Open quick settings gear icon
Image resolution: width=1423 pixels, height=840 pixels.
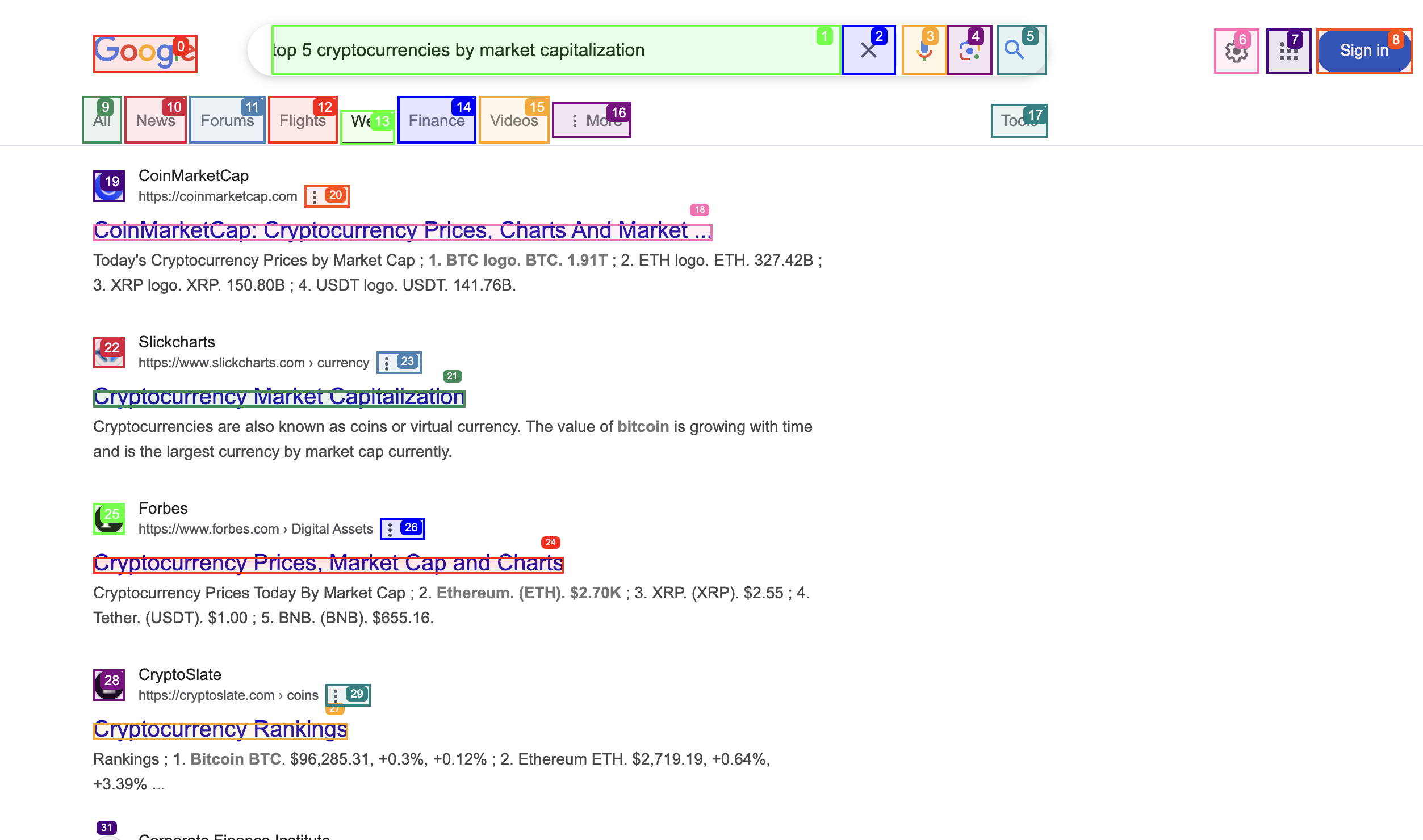point(1236,51)
